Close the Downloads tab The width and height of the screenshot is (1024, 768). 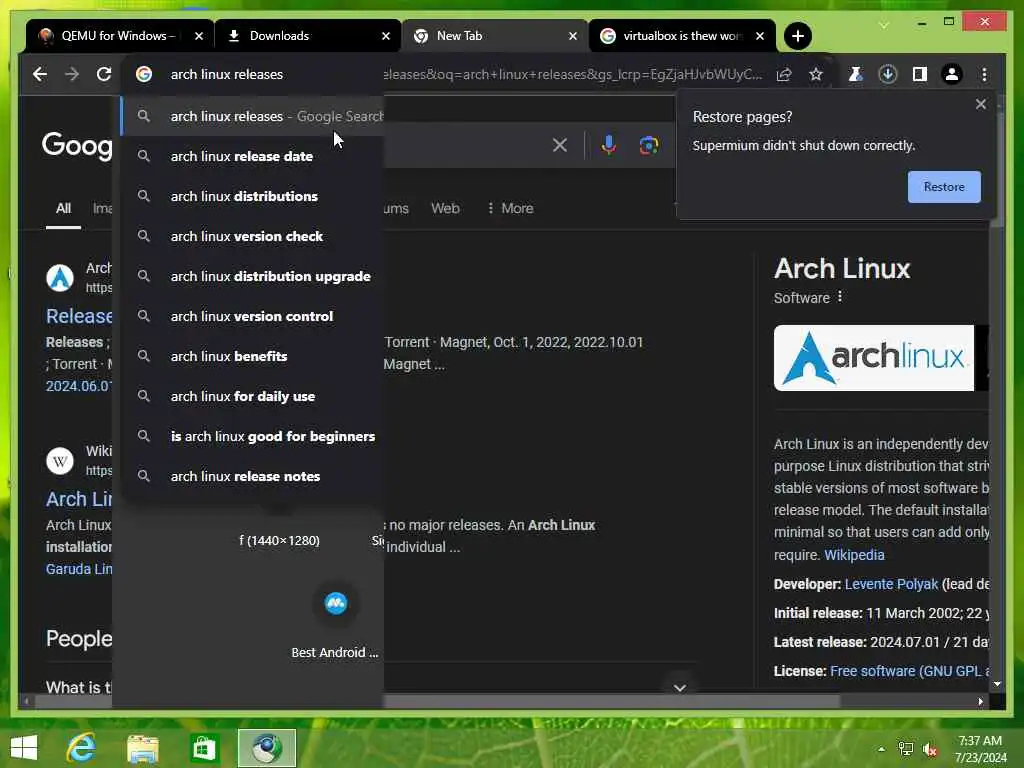click(385, 36)
